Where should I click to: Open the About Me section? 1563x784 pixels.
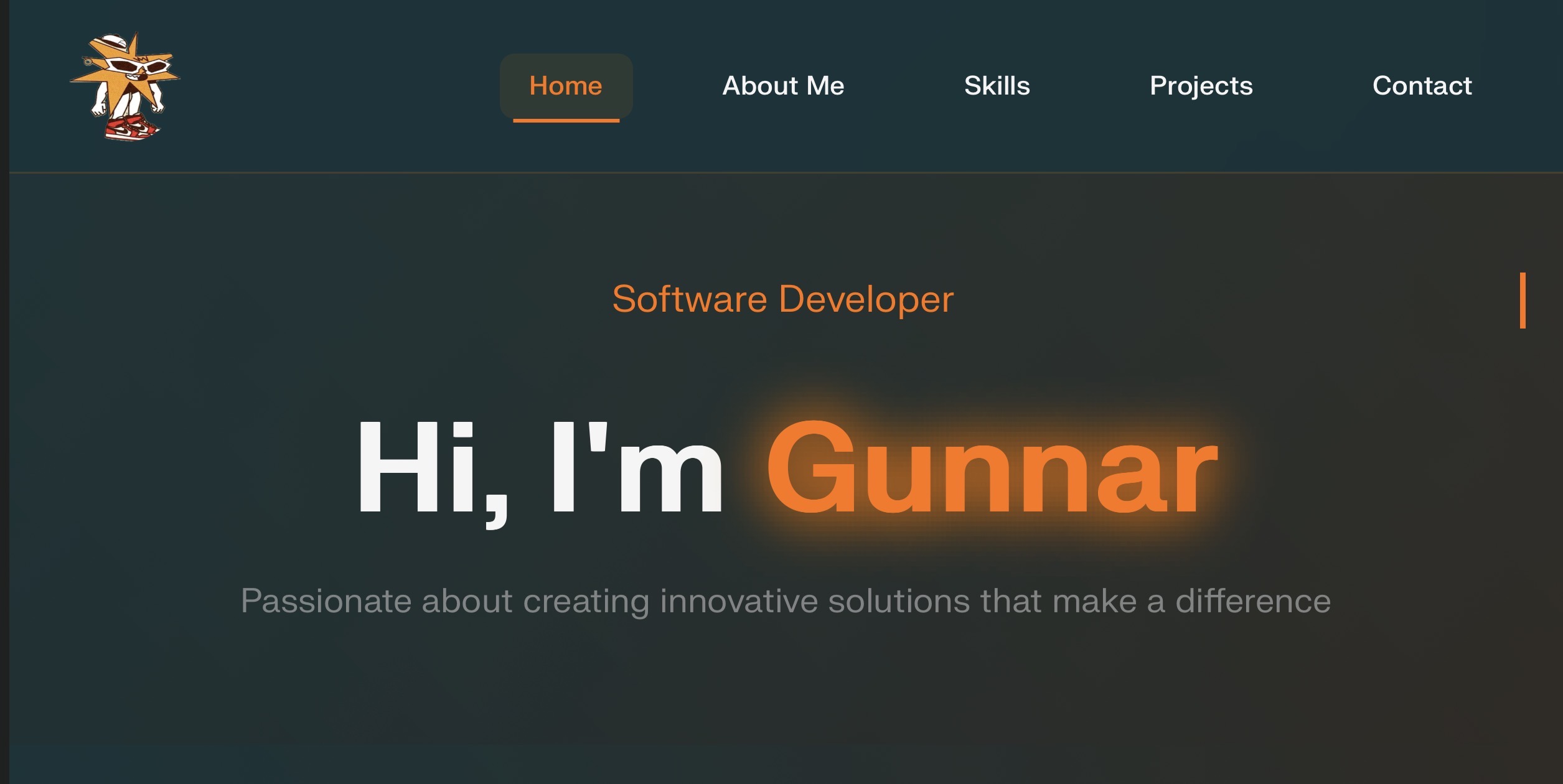pos(782,85)
